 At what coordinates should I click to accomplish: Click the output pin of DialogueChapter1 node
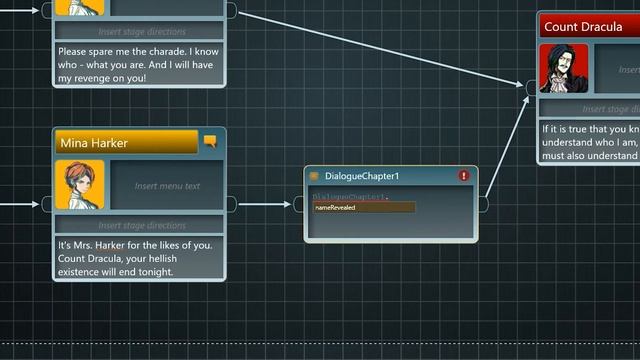483,204
